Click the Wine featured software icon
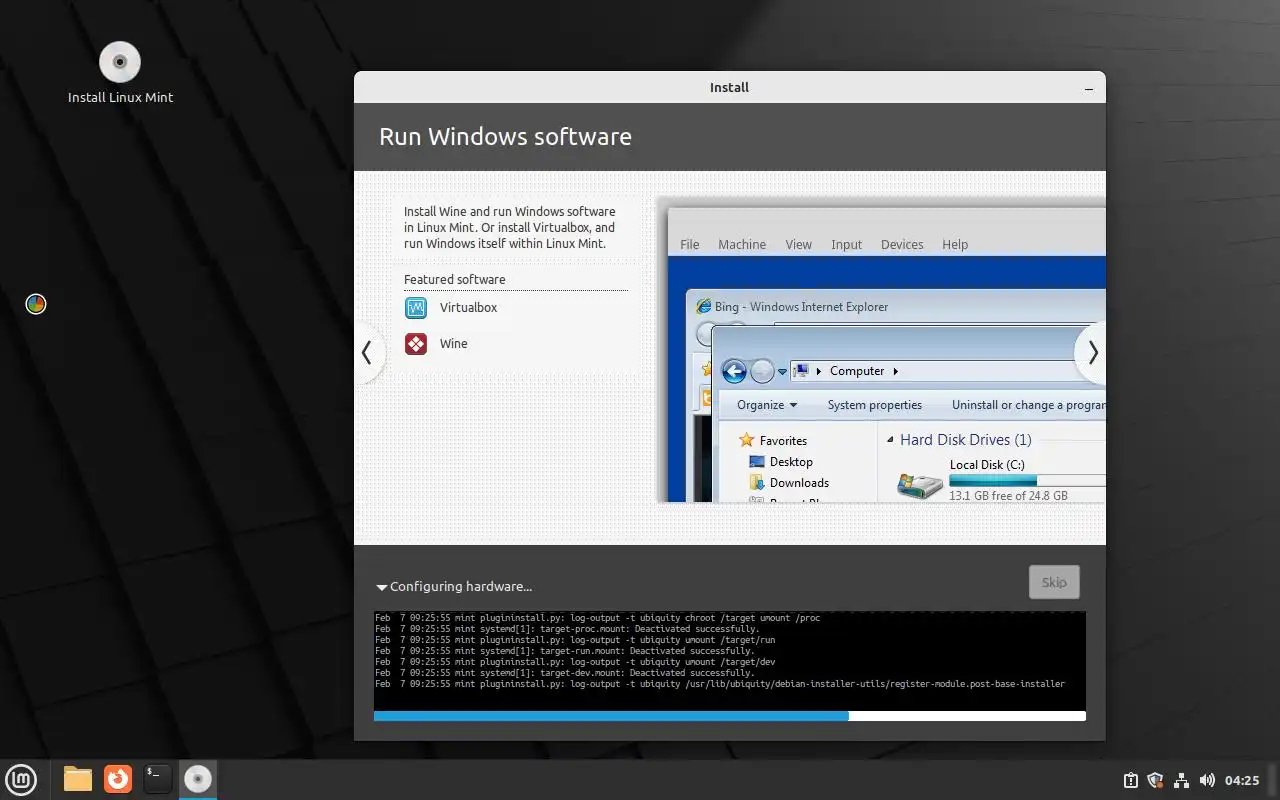The height and width of the screenshot is (800, 1280). (x=415, y=344)
